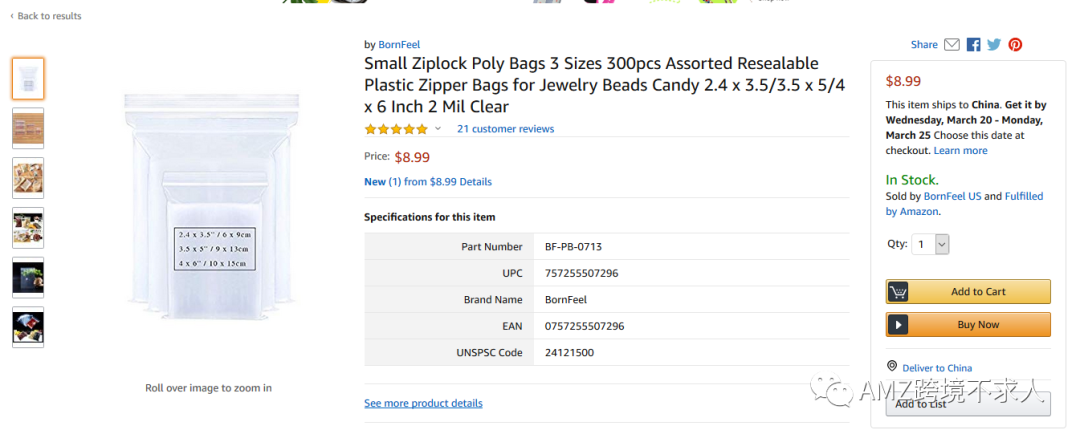
Task: Open Learn more about delivery dates
Action: coord(960,151)
